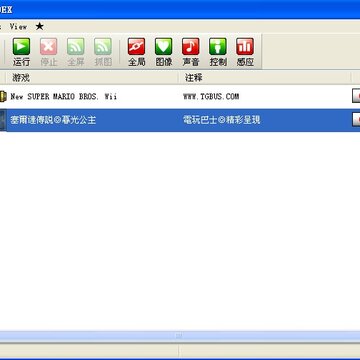The image size is (360, 360).
Task: Click the 全屏 fullscreen toolbar icon
Action: tap(76, 52)
